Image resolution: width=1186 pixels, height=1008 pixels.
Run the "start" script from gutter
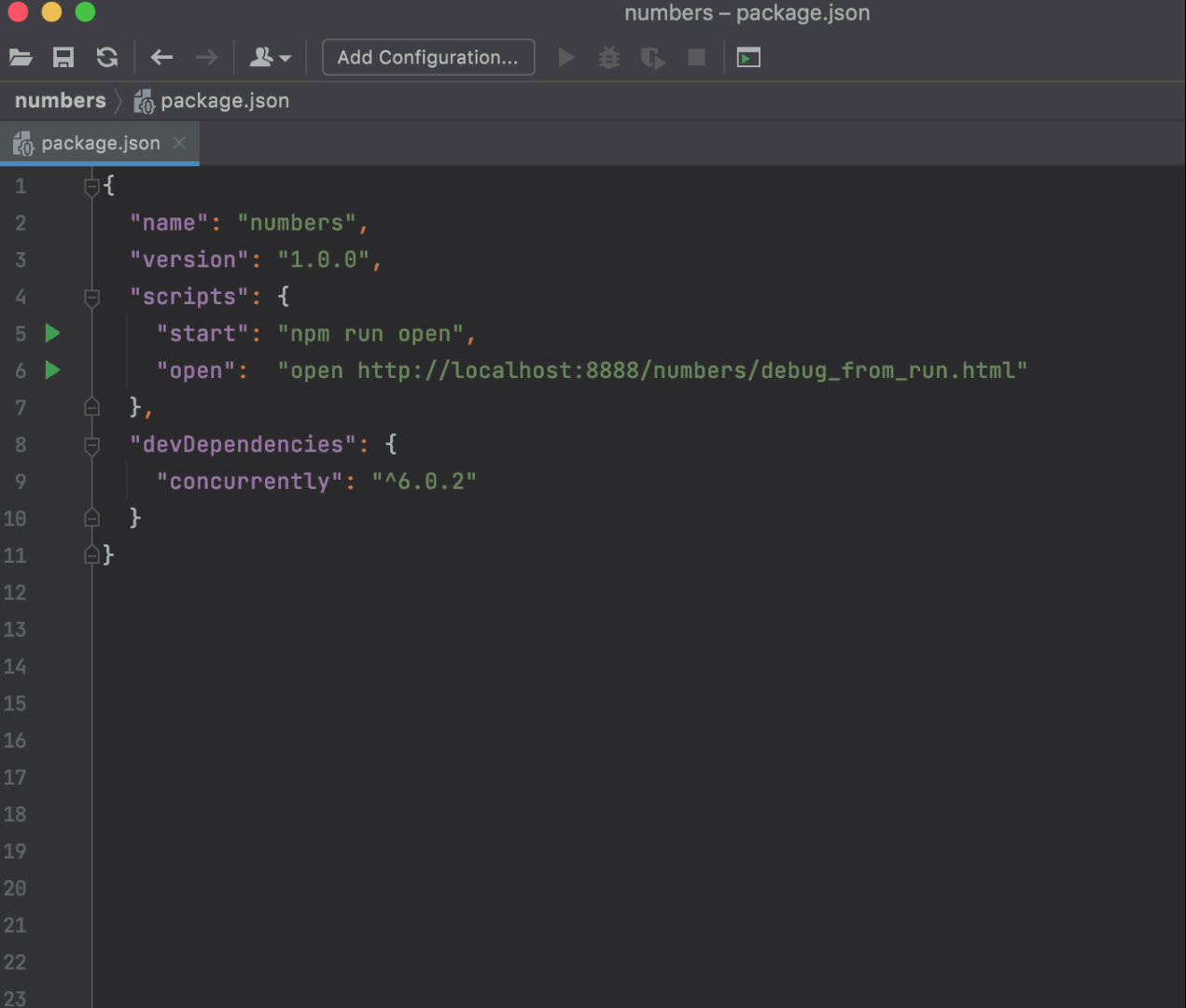53,333
